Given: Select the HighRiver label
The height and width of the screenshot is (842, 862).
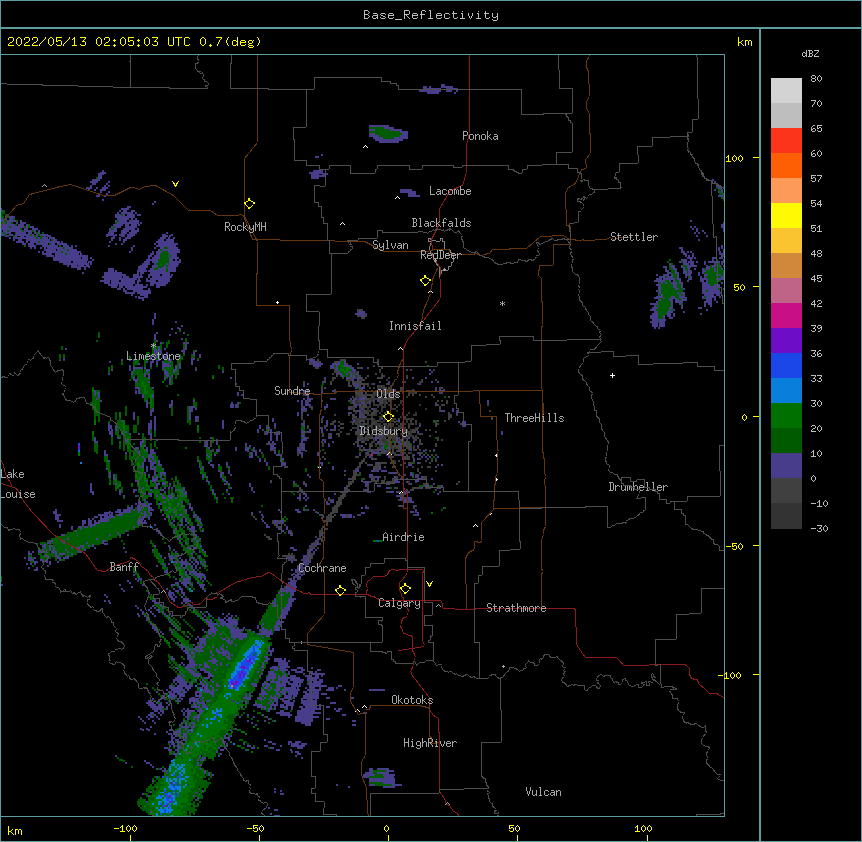Looking at the screenshot, I should [x=430, y=743].
